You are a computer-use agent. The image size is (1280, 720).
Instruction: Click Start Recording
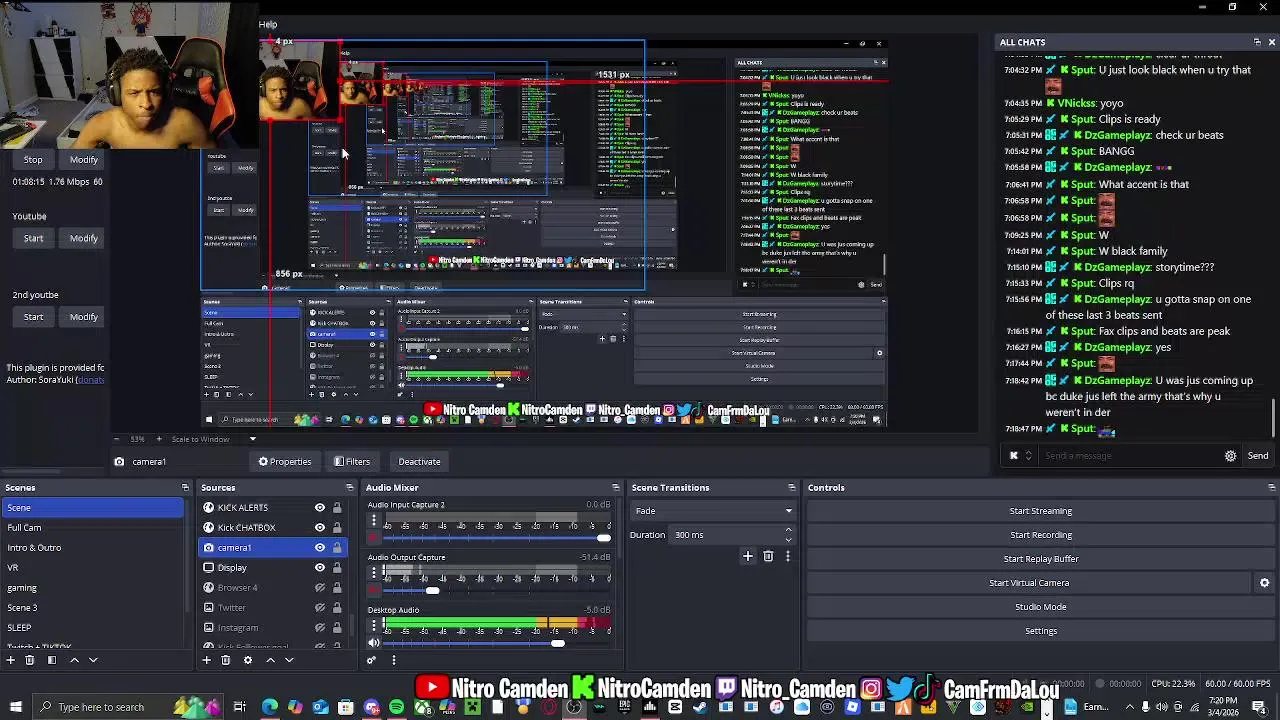point(1040,535)
